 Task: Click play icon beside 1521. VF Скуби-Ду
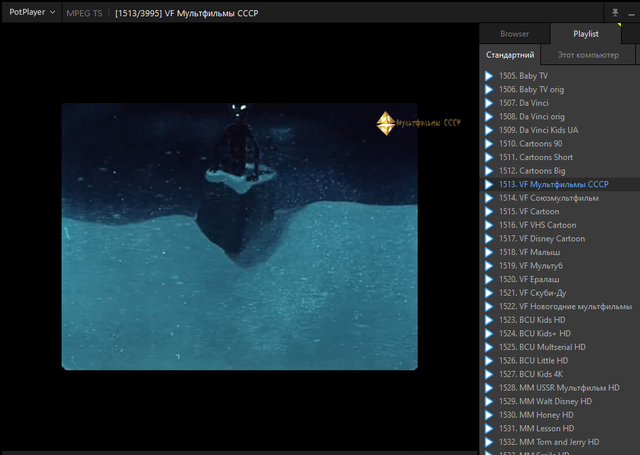[489, 293]
